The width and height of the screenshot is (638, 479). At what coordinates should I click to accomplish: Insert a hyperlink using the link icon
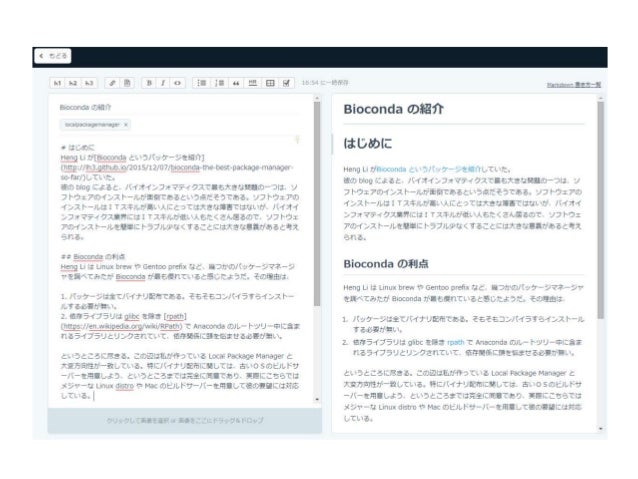(x=112, y=83)
